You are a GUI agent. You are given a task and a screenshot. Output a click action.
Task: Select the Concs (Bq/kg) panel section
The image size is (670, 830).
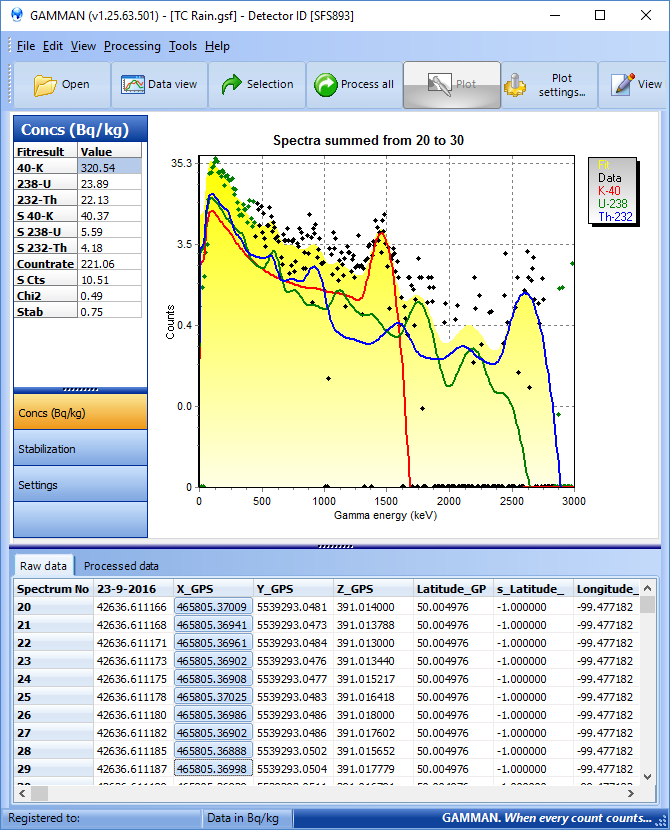(x=80, y=413)
